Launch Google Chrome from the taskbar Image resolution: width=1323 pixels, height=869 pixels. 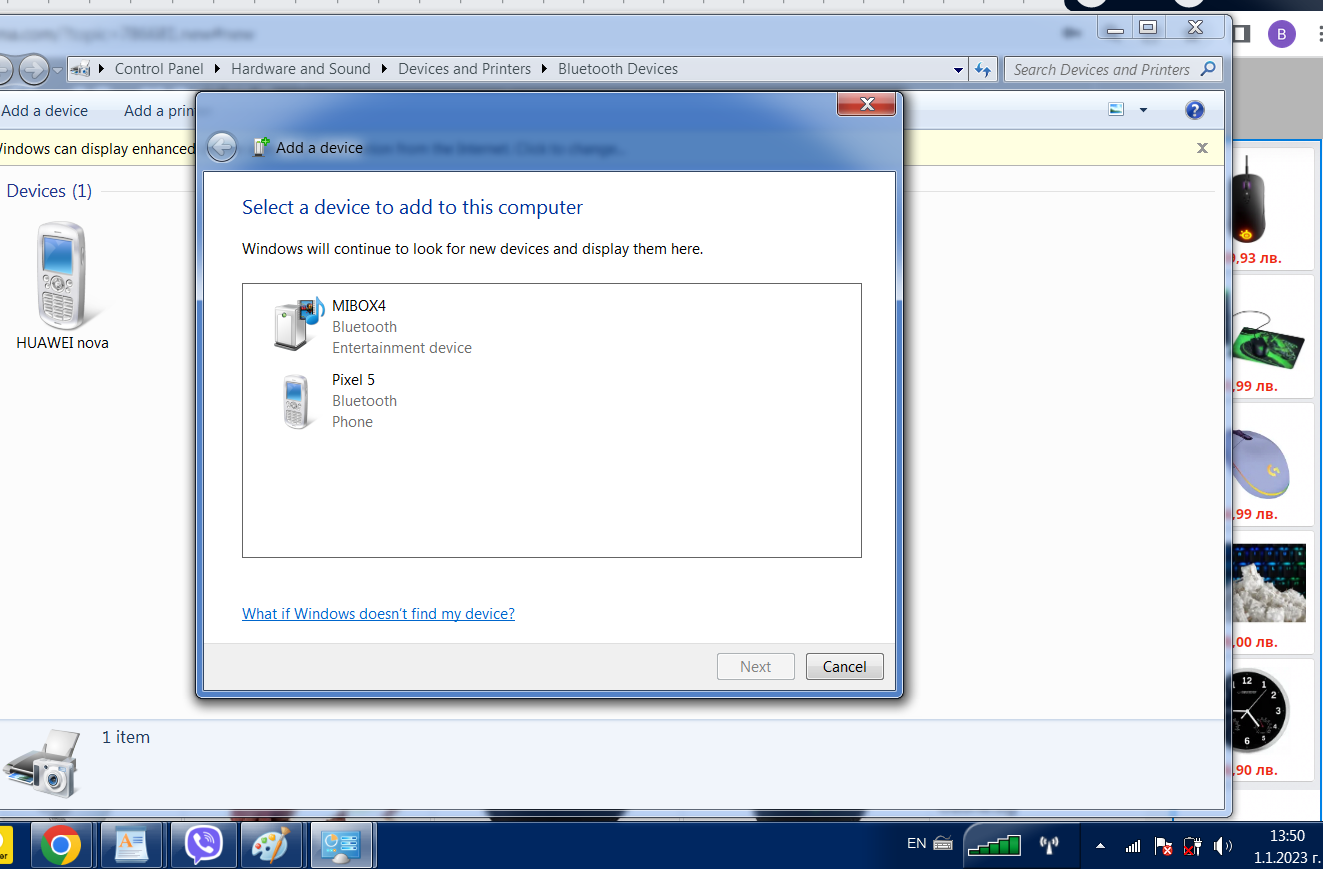pos(61,845)
